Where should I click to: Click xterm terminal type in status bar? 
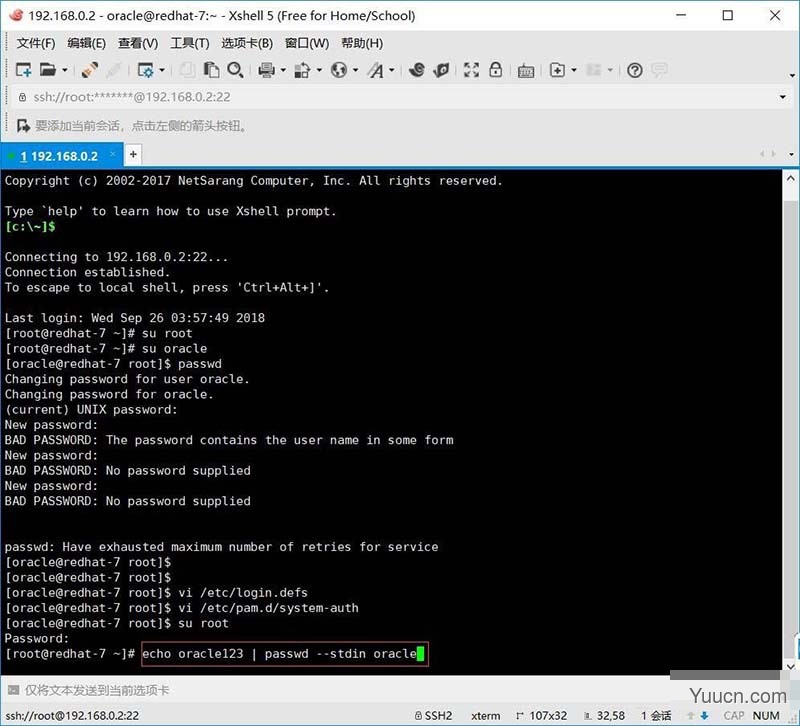click(x=485, y=716)
